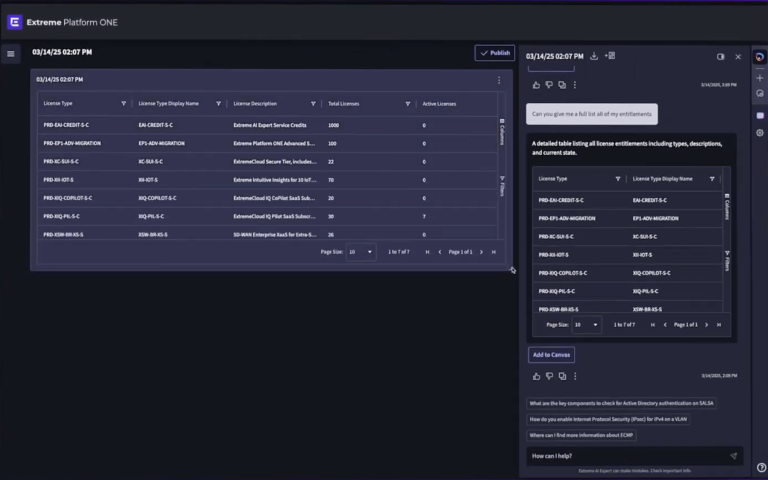The width and height of the screenshot is (768, 480).
Task: Sort by Active Licenses column header on canvas
Action: 439,104
